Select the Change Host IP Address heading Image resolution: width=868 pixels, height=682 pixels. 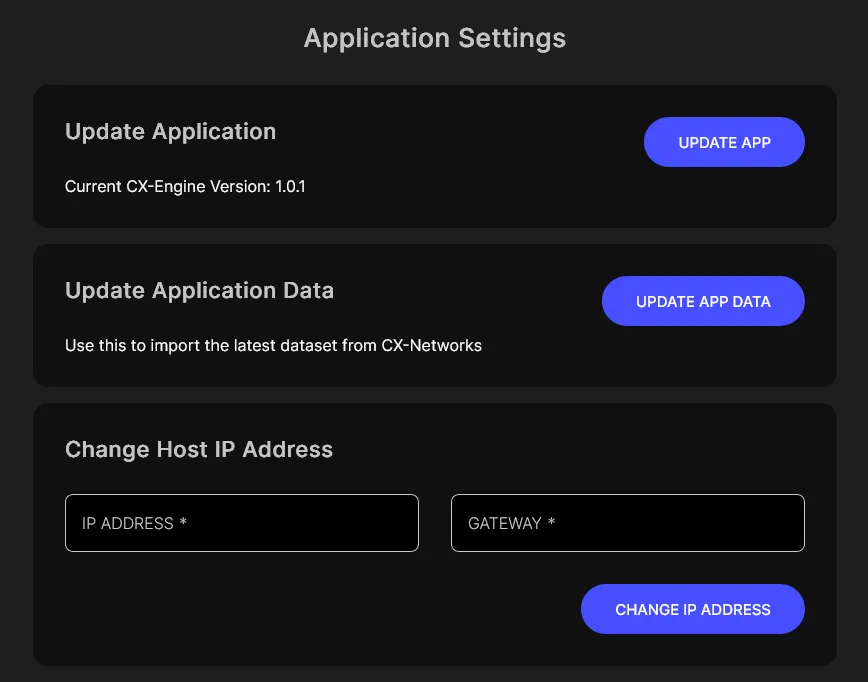[198, 450]
